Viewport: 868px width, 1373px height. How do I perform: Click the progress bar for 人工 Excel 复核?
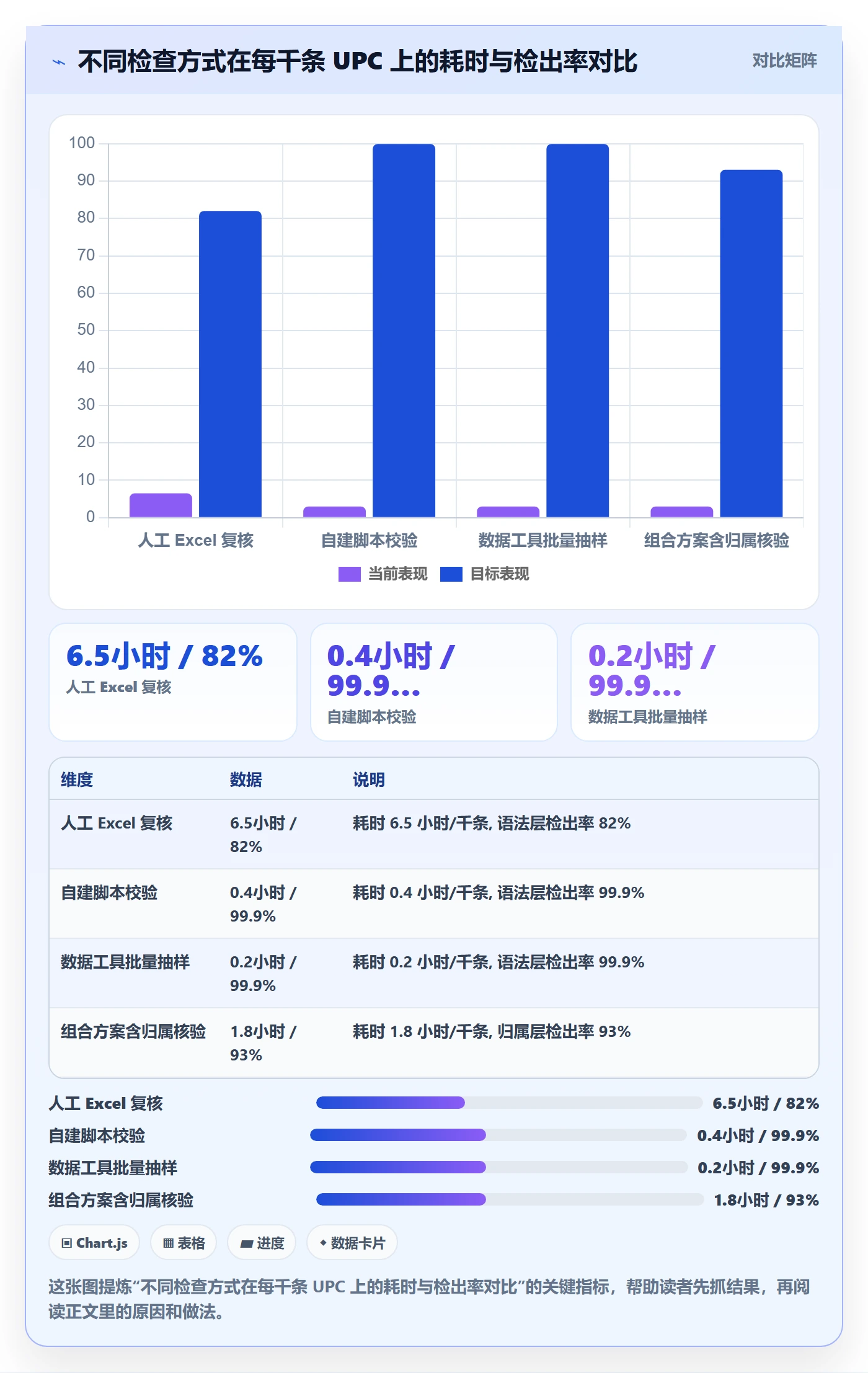pyautogui.click(x=510, y=1103)
